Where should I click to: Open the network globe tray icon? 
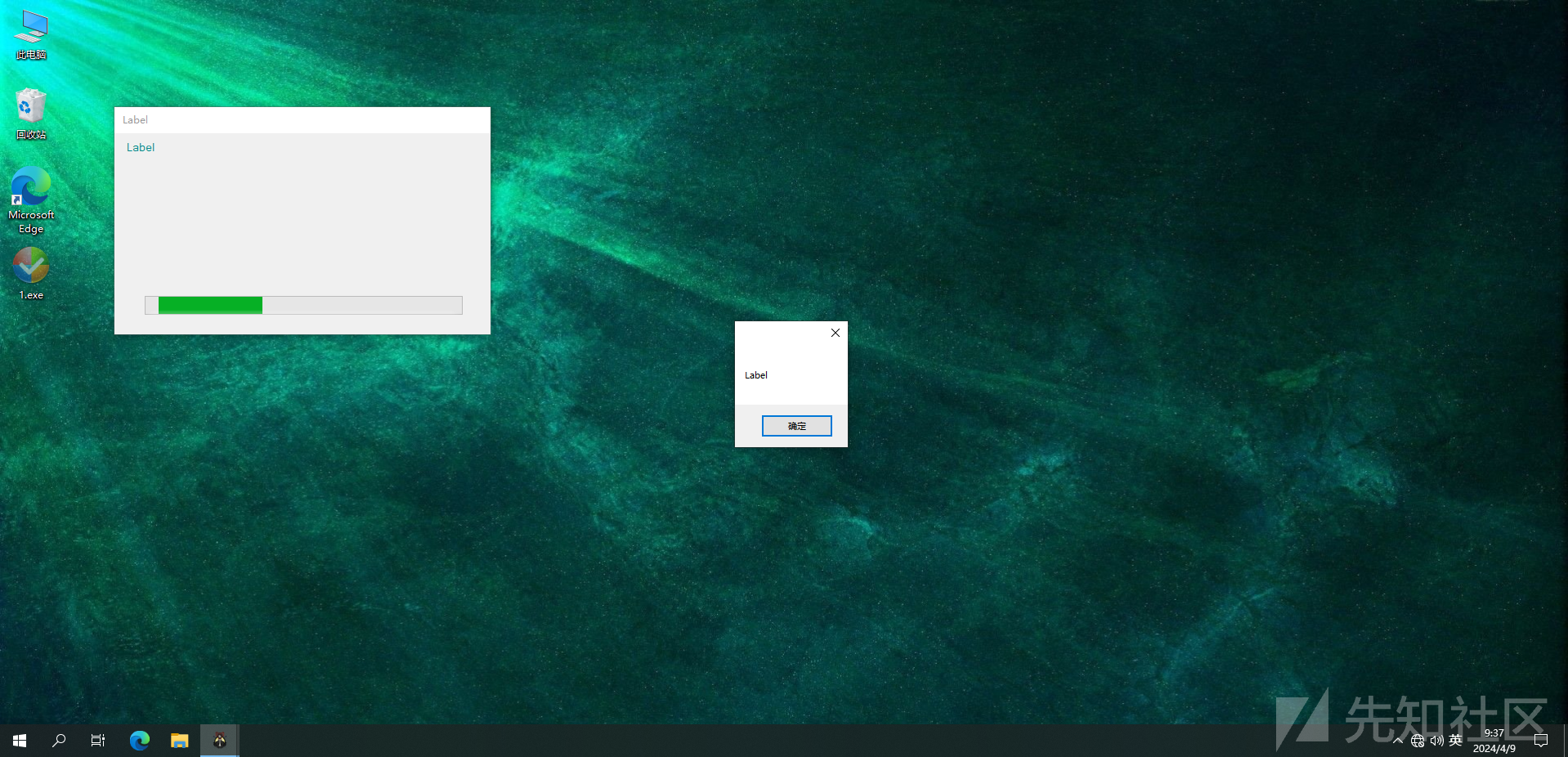click(1418, 741)
